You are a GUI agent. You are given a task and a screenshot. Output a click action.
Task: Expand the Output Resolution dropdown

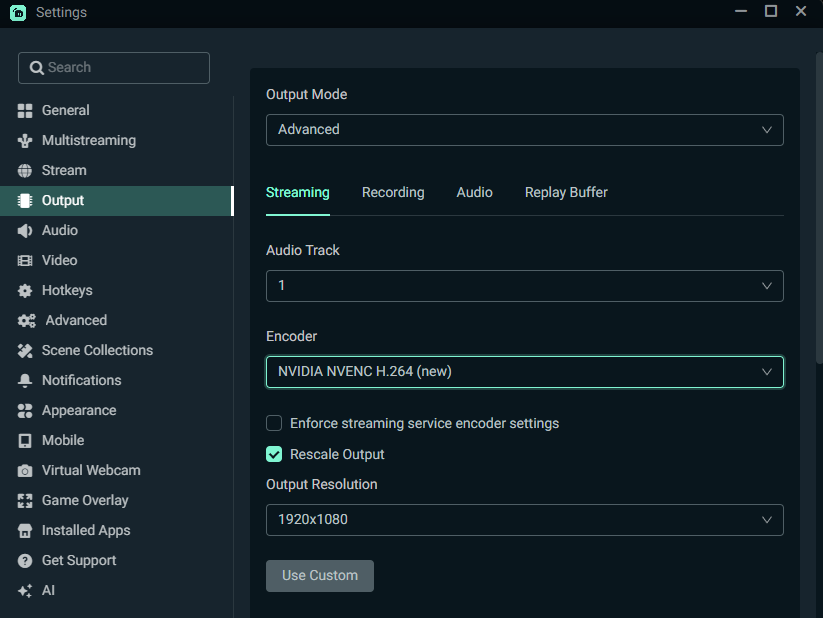[524, 520]
